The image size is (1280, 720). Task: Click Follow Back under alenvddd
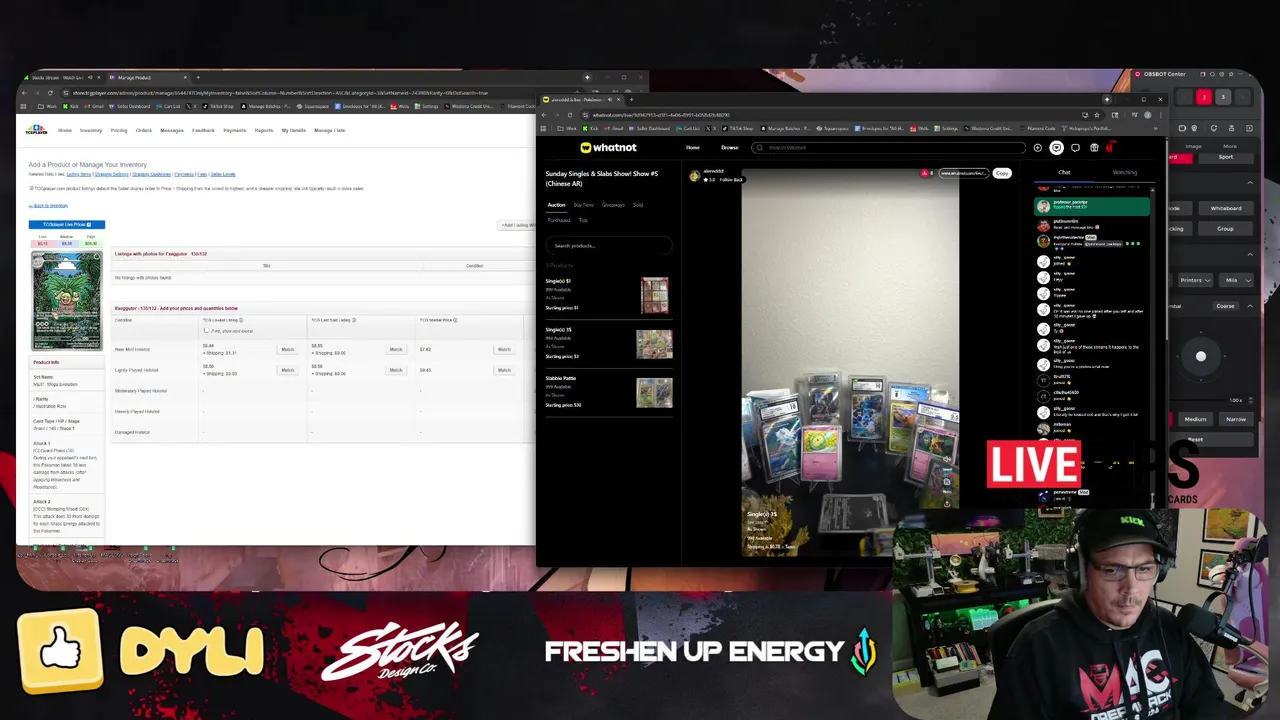pos(731,180)
